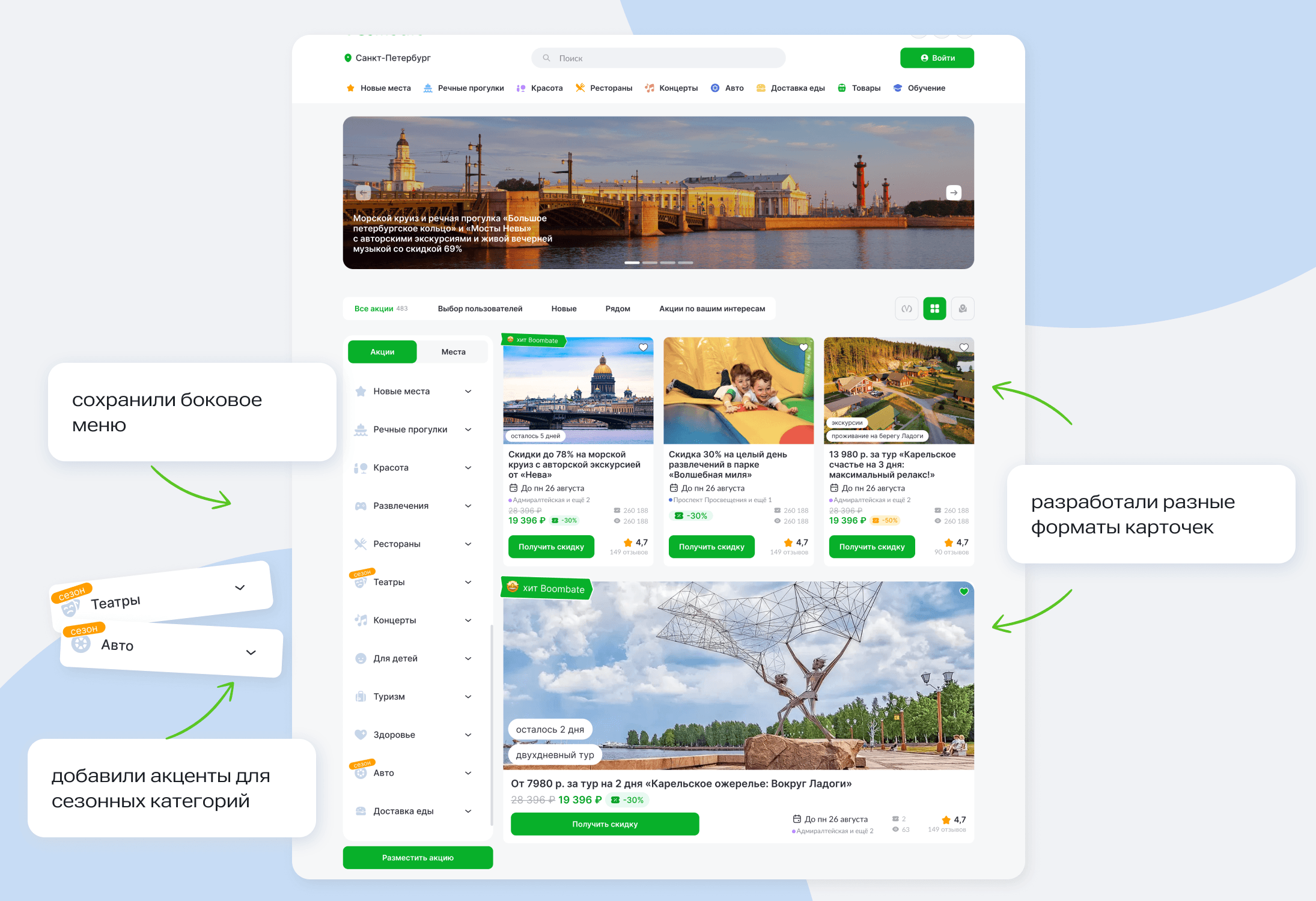Click the Авто wheel icon in top navigation
Screen dimensions: 1316x901
(715, 88)
